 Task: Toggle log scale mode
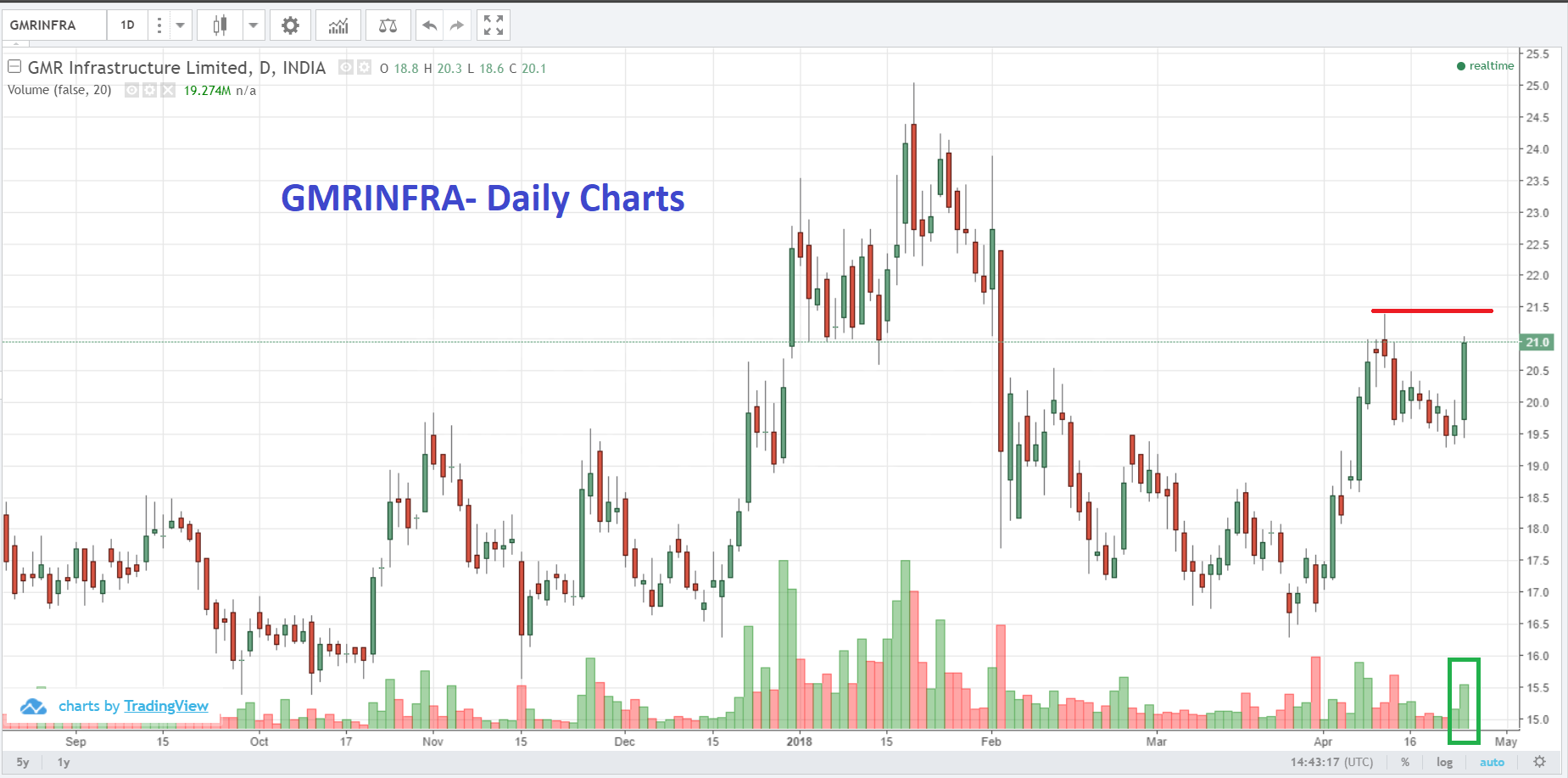pos(1444,763)
